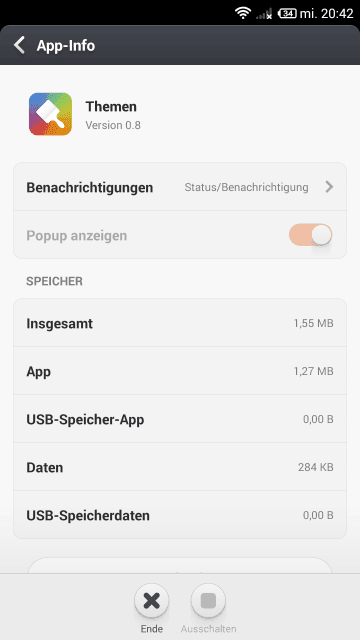Tap the Ende label

[x=151, y=629]
